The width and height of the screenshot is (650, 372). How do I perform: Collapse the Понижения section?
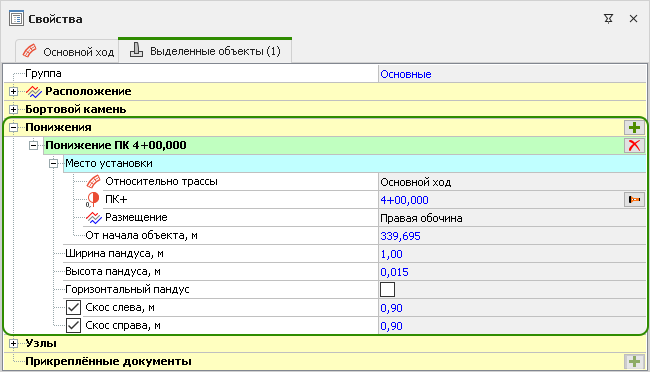[x=14, y=127]
